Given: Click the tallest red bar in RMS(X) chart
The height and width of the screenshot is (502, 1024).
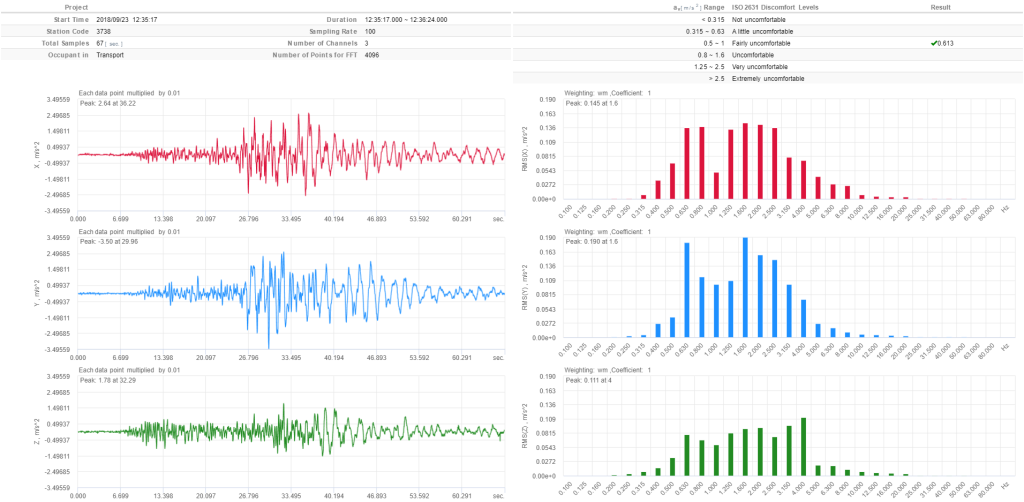Looking at the screenshot, I should 746,161.
